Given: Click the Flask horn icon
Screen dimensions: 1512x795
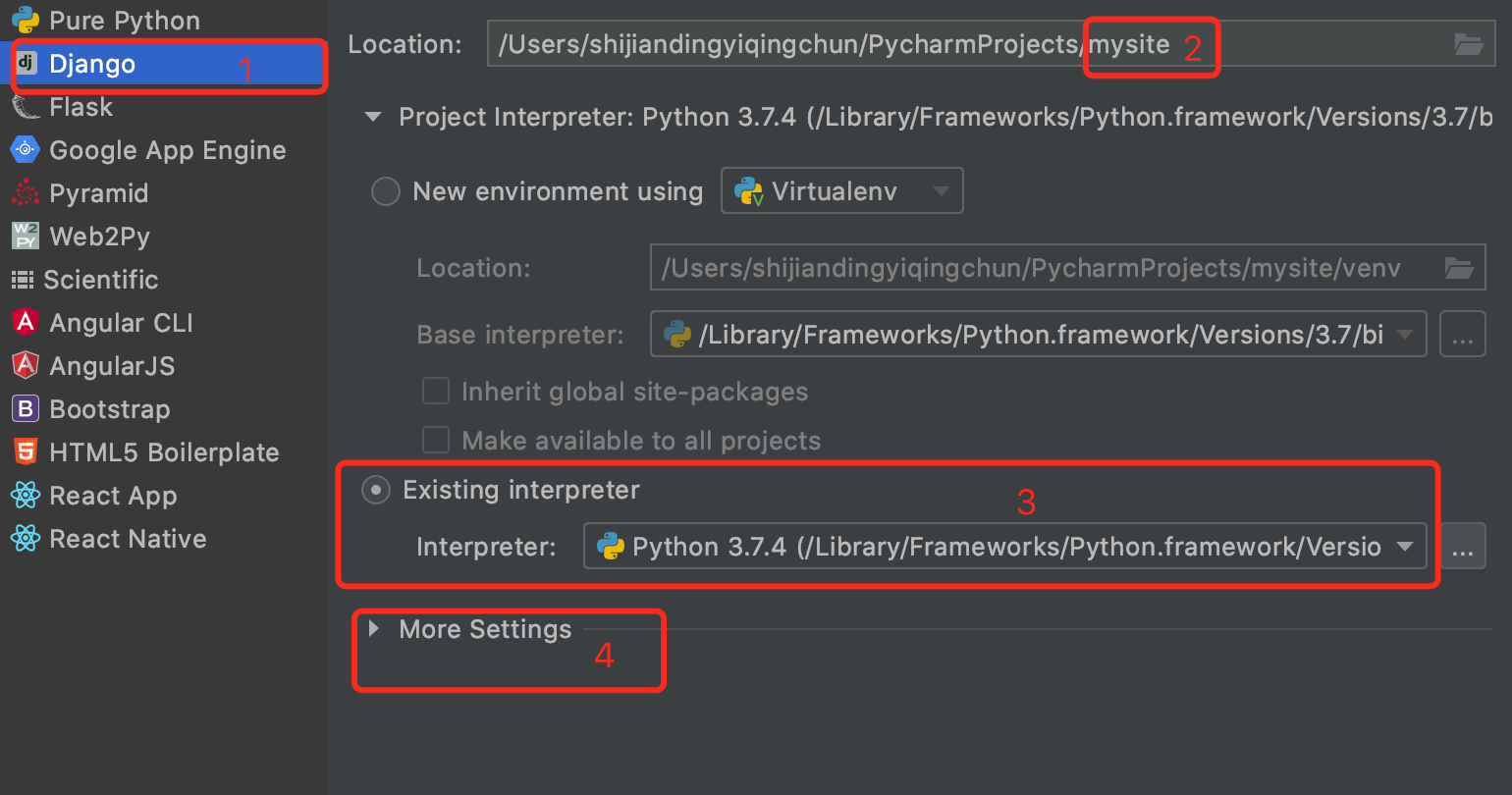Looking at the screenshot, I should pos(26,107).
